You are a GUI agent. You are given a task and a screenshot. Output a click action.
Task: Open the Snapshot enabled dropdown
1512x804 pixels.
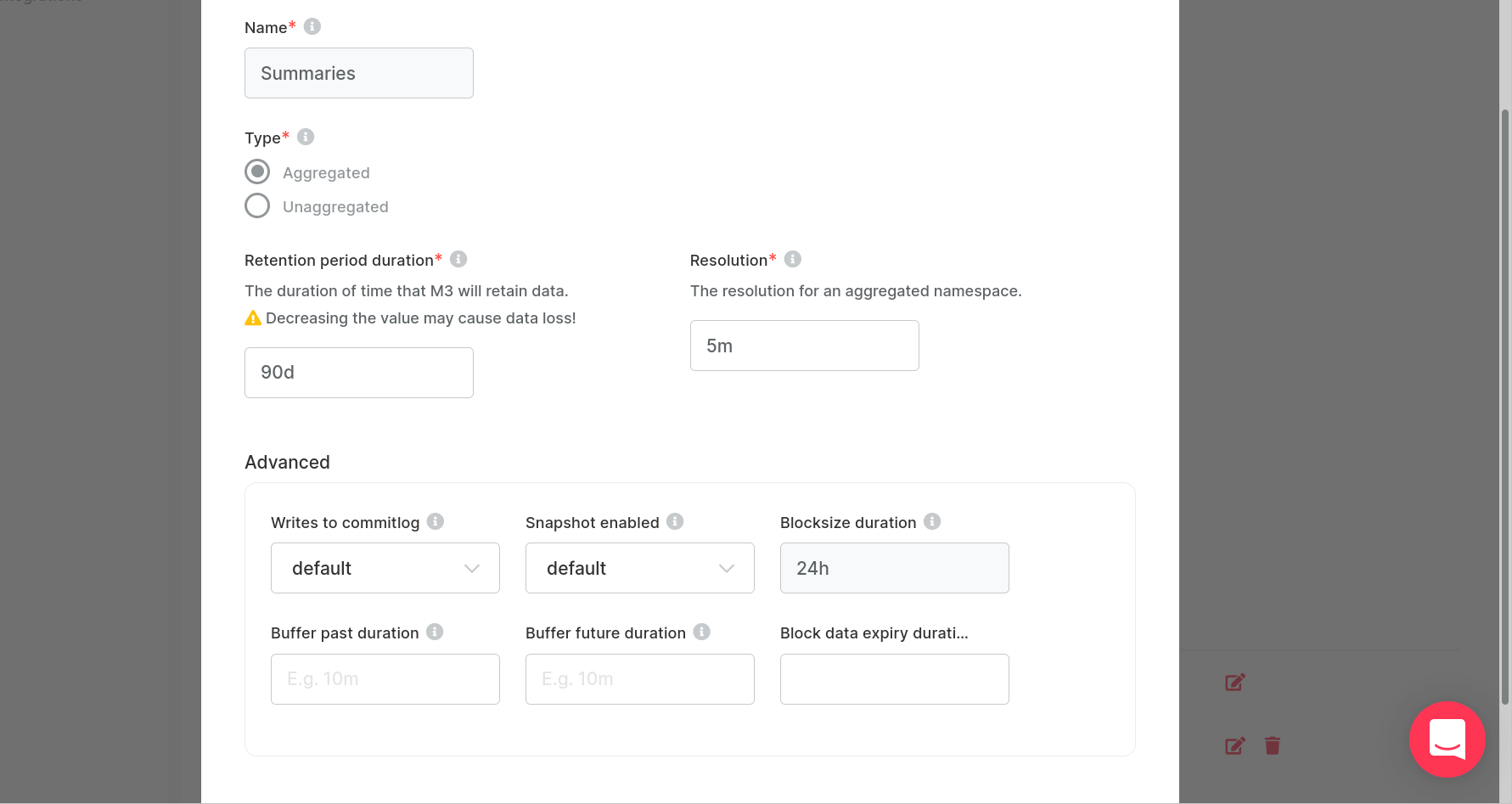pyautogui.click(x=639, y=568)
